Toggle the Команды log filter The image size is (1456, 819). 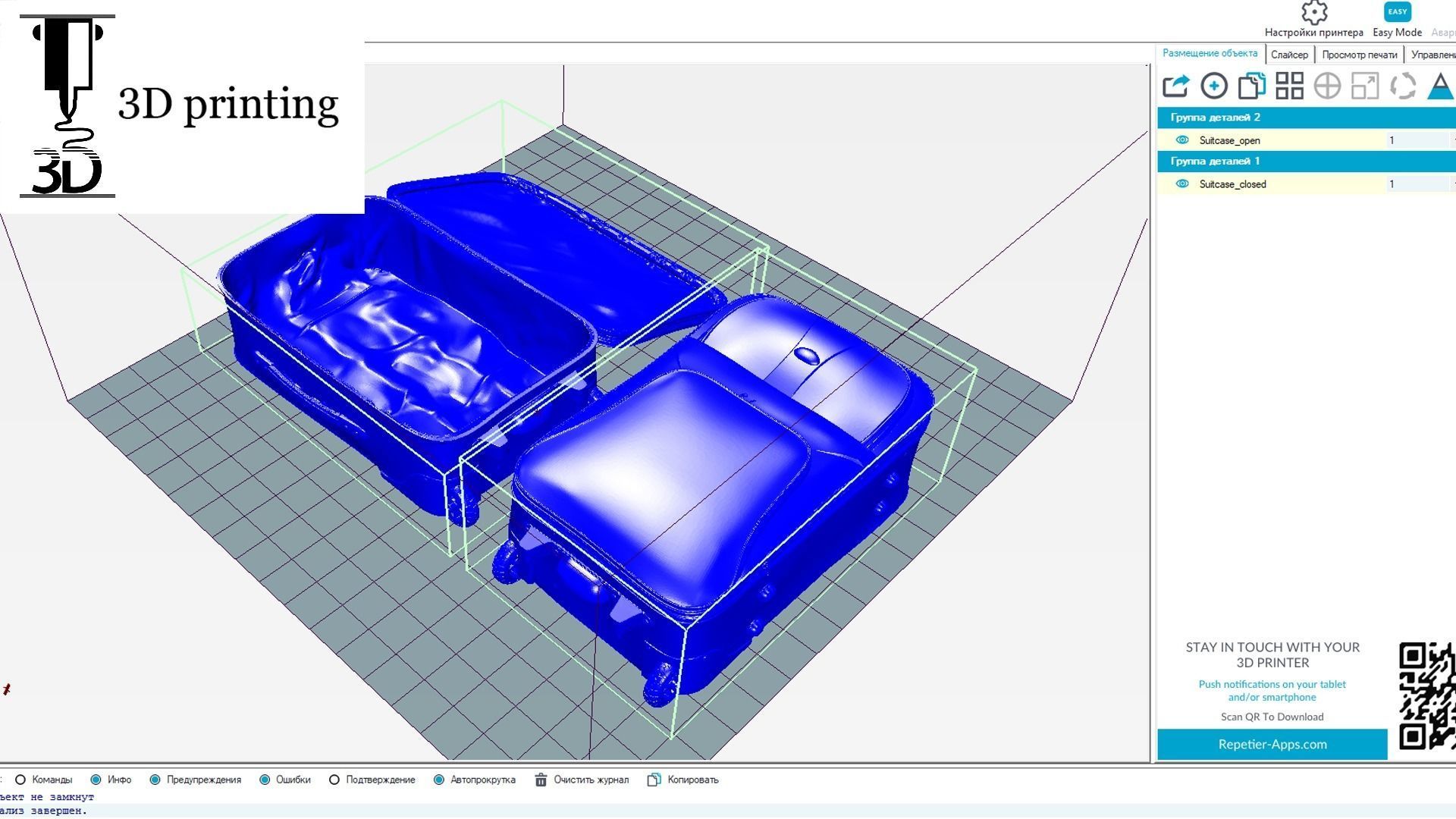[x=21, y=780]
